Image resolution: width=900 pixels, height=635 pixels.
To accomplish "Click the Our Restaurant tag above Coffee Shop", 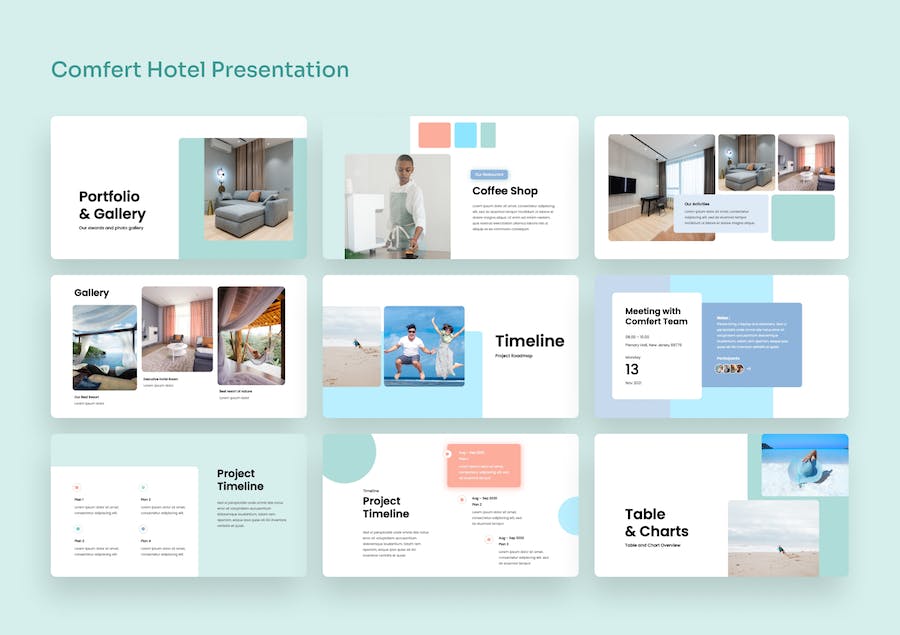I will [x=489, y=174].
